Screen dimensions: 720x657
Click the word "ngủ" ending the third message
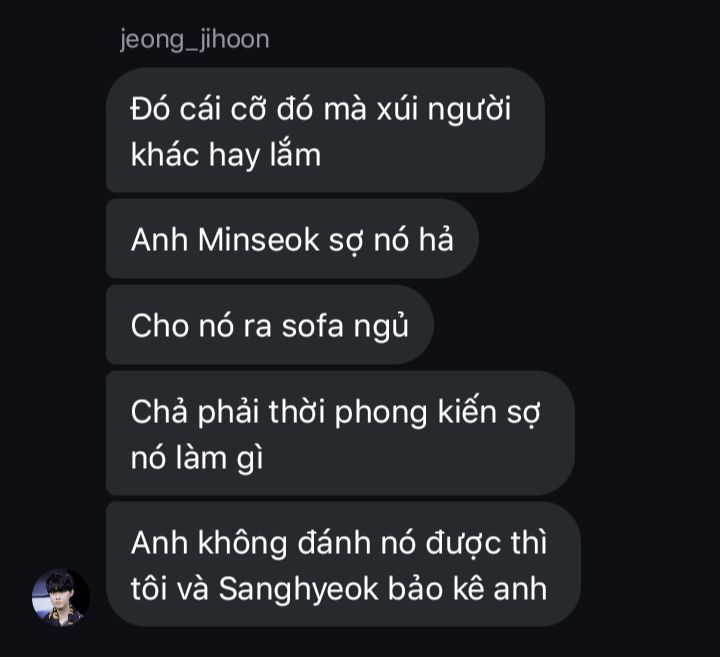[x=381, y=326]
